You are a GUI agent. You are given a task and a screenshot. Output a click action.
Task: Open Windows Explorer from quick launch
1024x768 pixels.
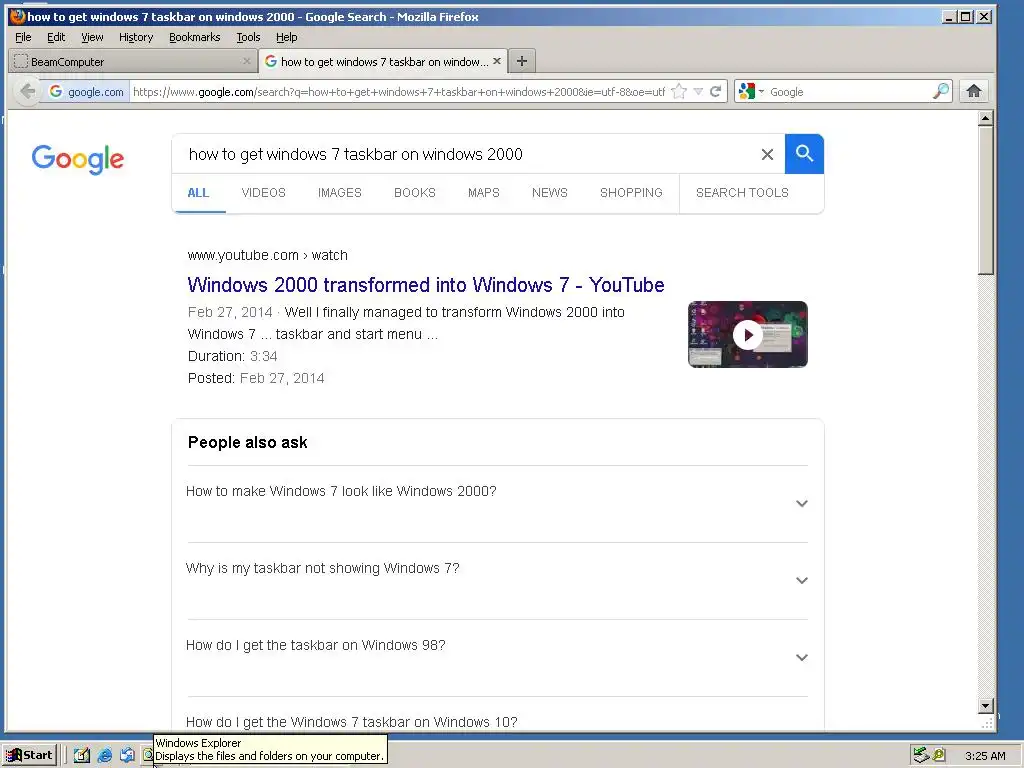click(x=148, y=755)
